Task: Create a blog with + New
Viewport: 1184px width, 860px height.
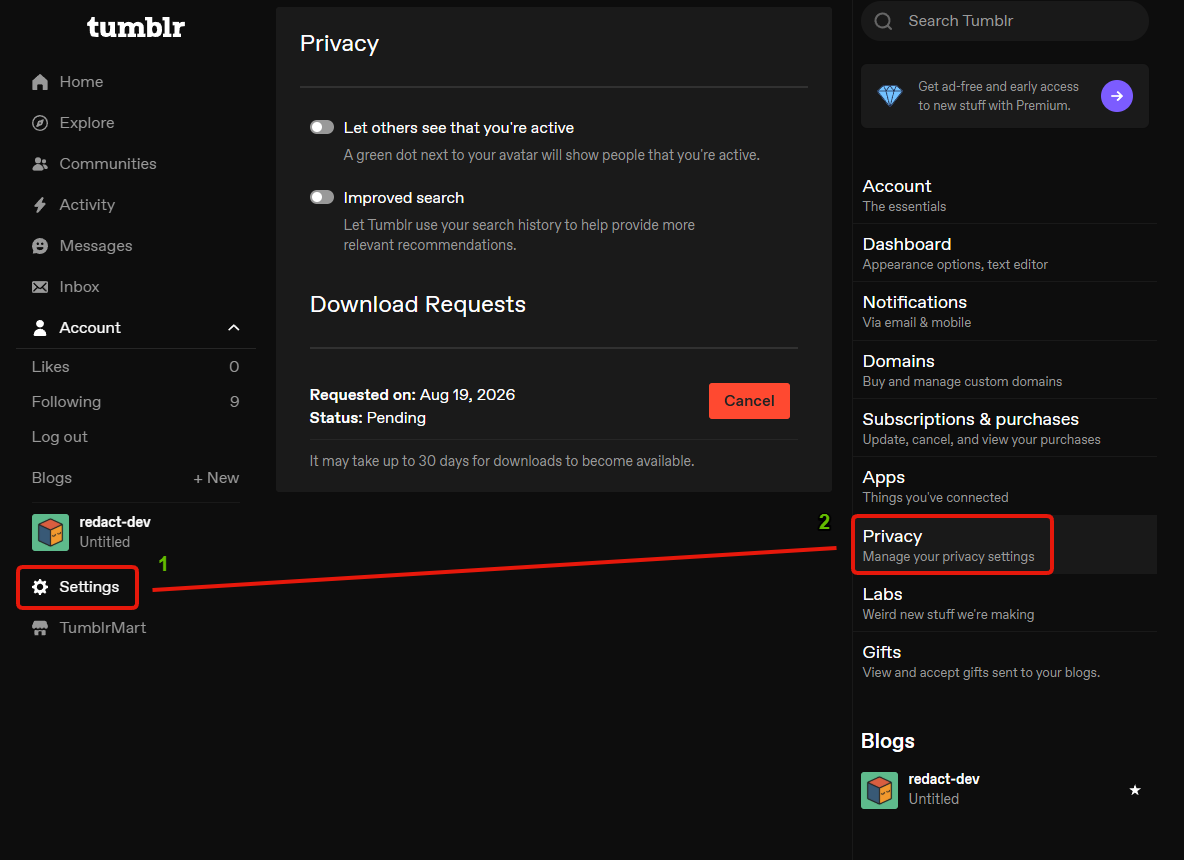Action: pos(216,478)
